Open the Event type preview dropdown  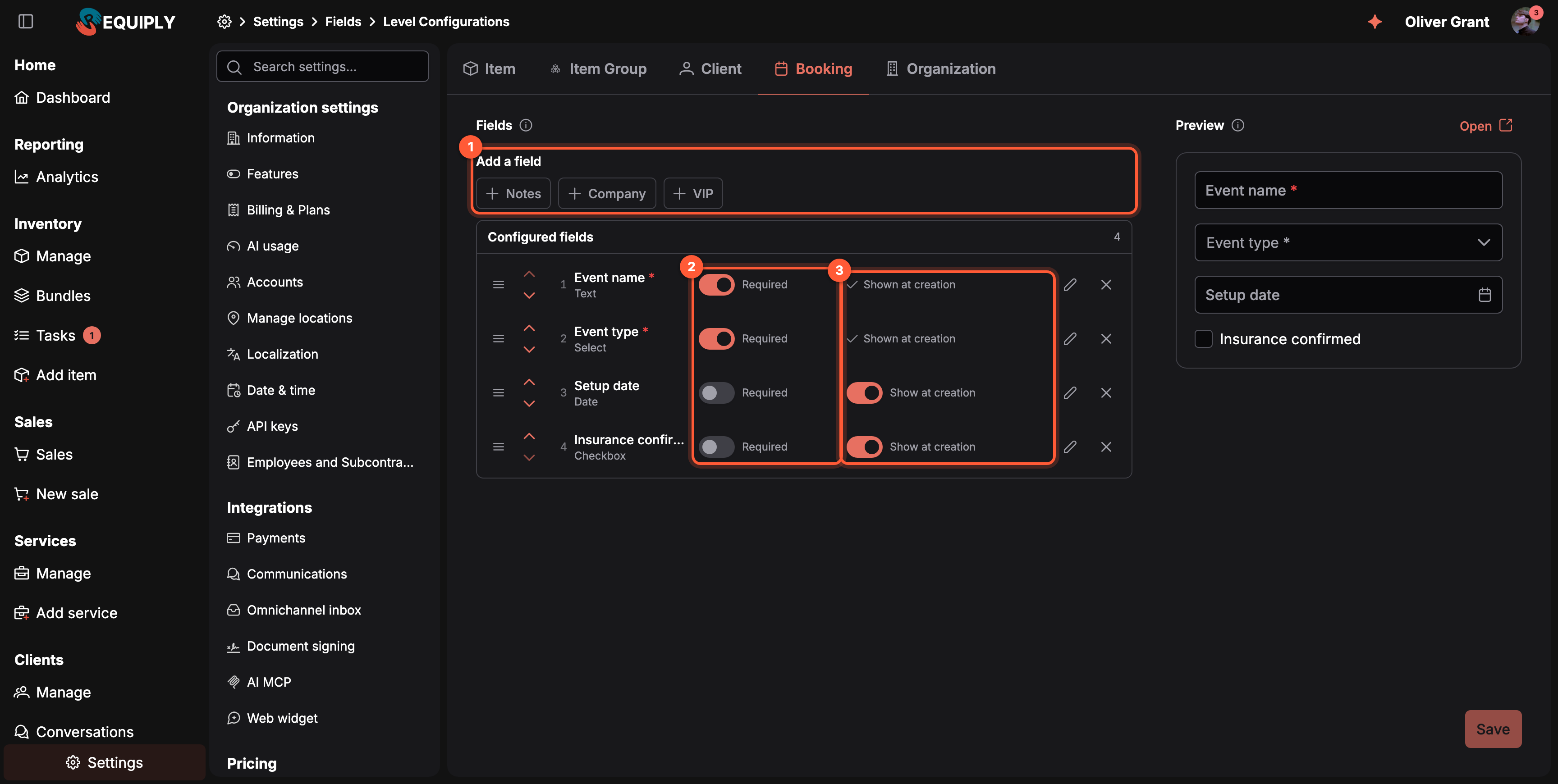pos(1348,242)
